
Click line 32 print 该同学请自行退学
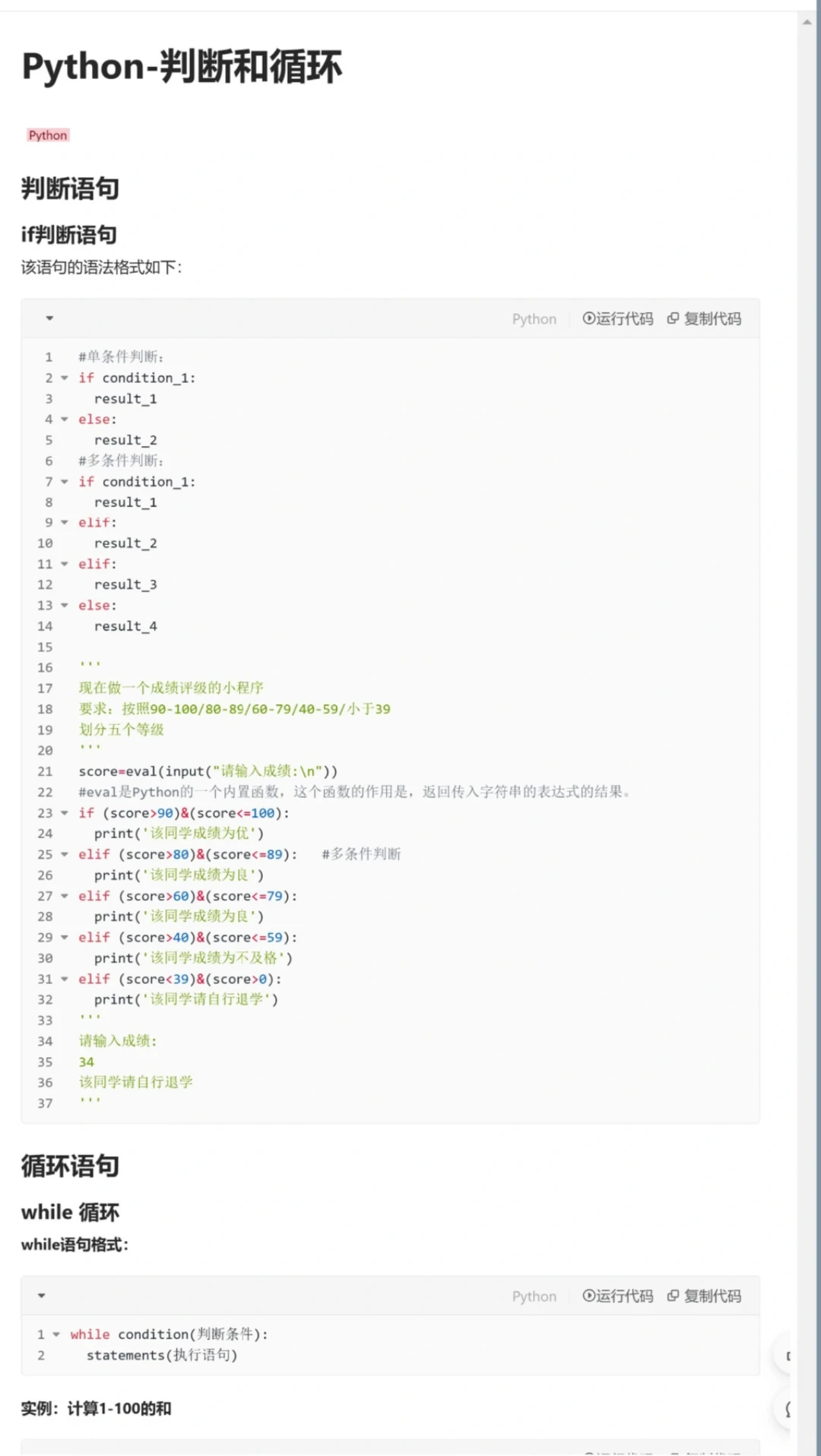[x=186, y=999]
